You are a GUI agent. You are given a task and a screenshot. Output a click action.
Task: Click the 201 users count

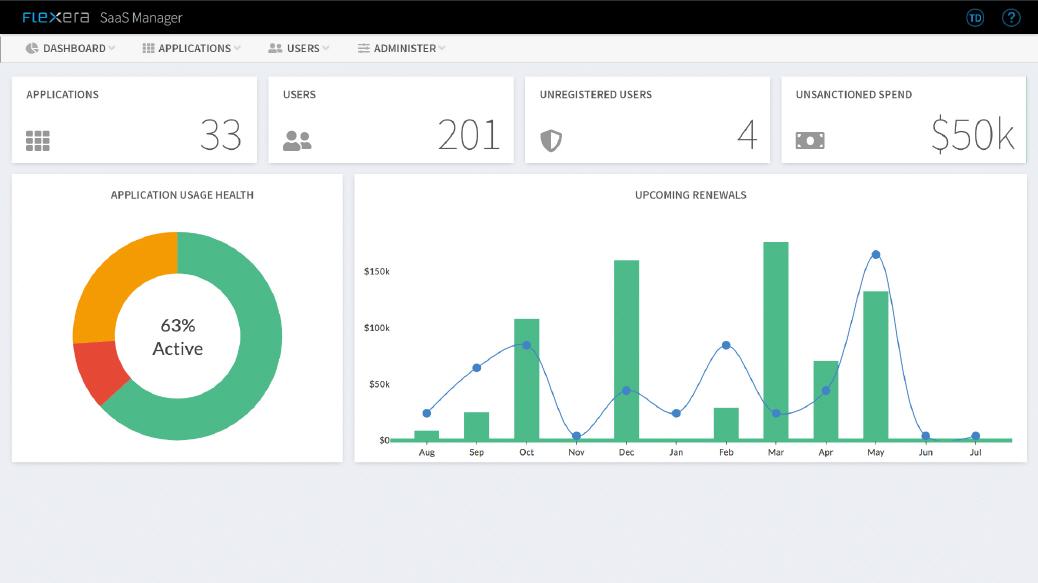468,135
